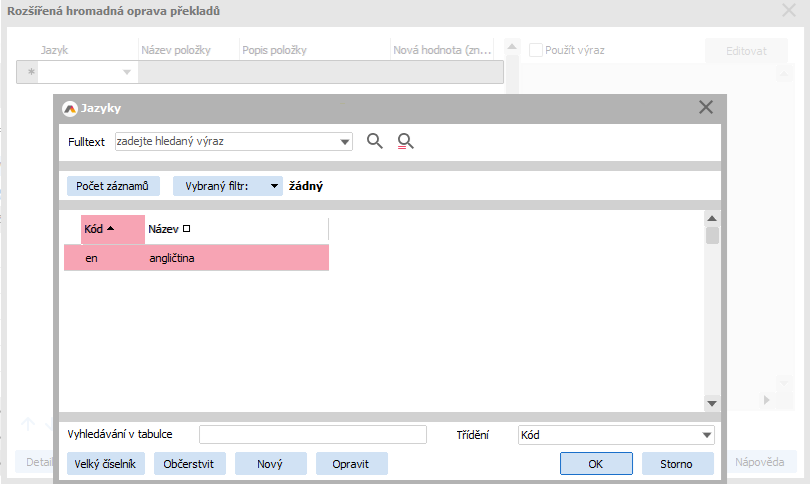The image size is (810, 484).
Task: Toggle the Název column square marker
Action: [x=186, y=229]
